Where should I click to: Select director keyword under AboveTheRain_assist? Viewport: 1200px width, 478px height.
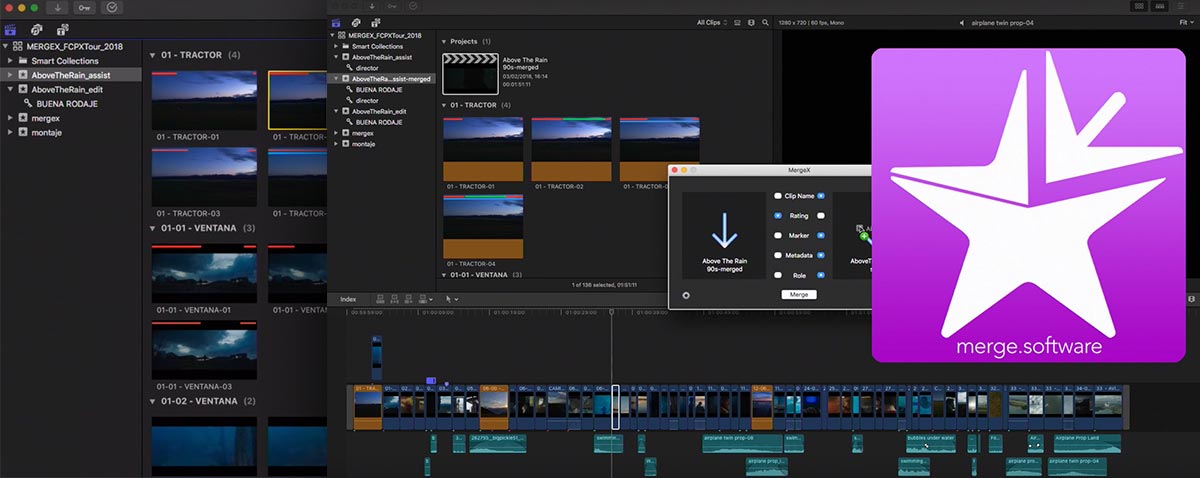click(367, 67)
